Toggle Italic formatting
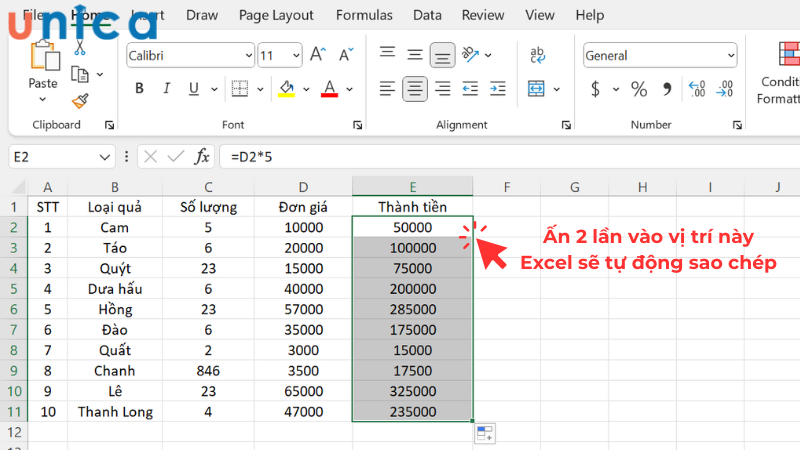This screenshot has height=450, width=800. 166,89
